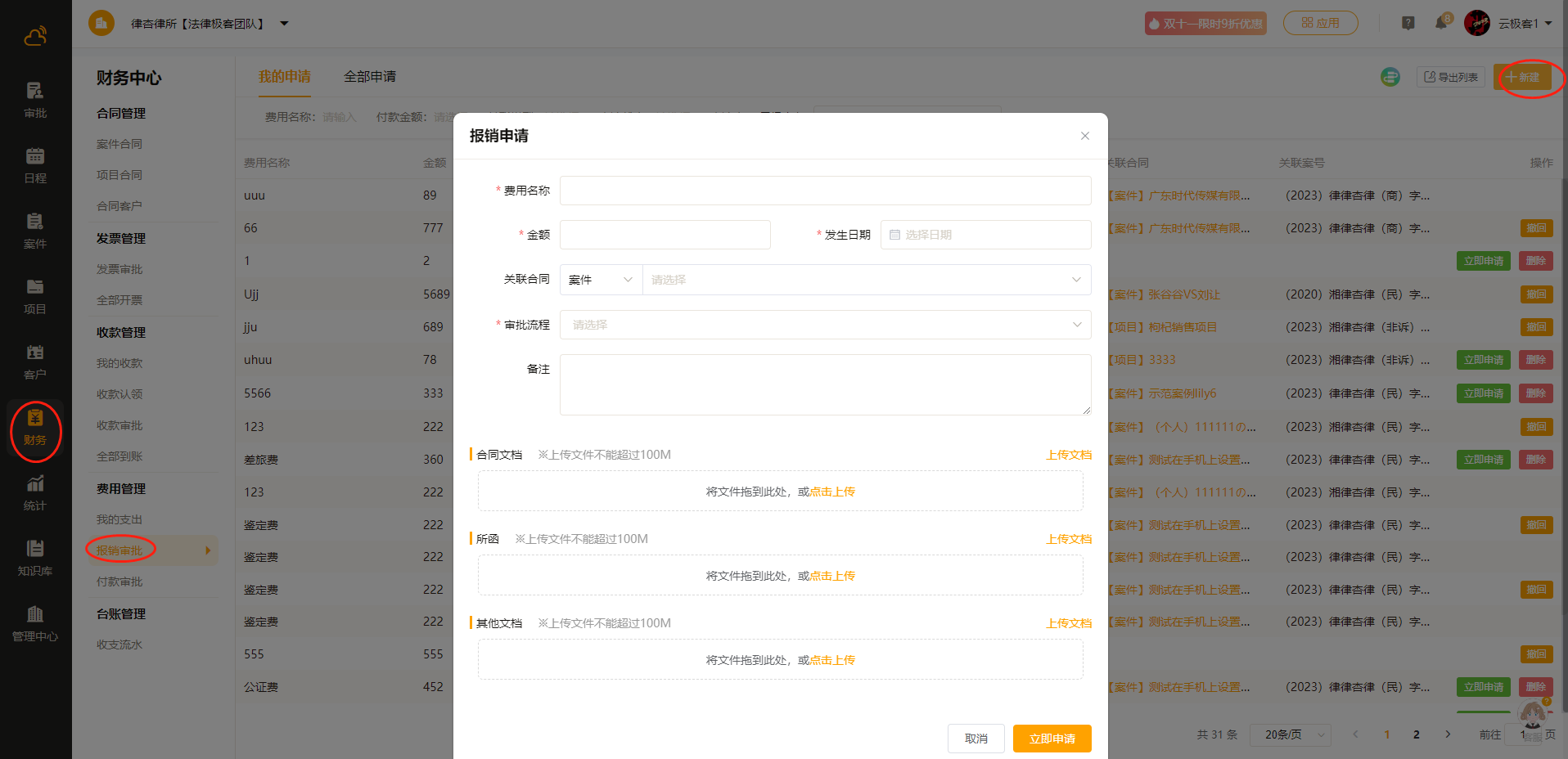Click the 费用名称 input field
The image size is (1568, 759).
825,191
